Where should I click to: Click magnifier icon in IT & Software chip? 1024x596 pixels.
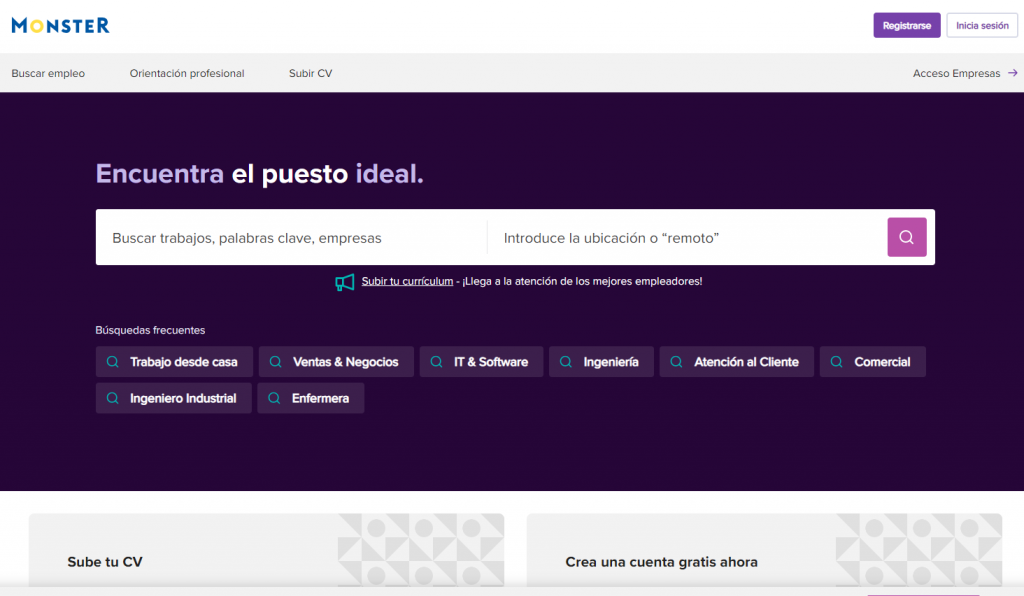tap(436, 362)
